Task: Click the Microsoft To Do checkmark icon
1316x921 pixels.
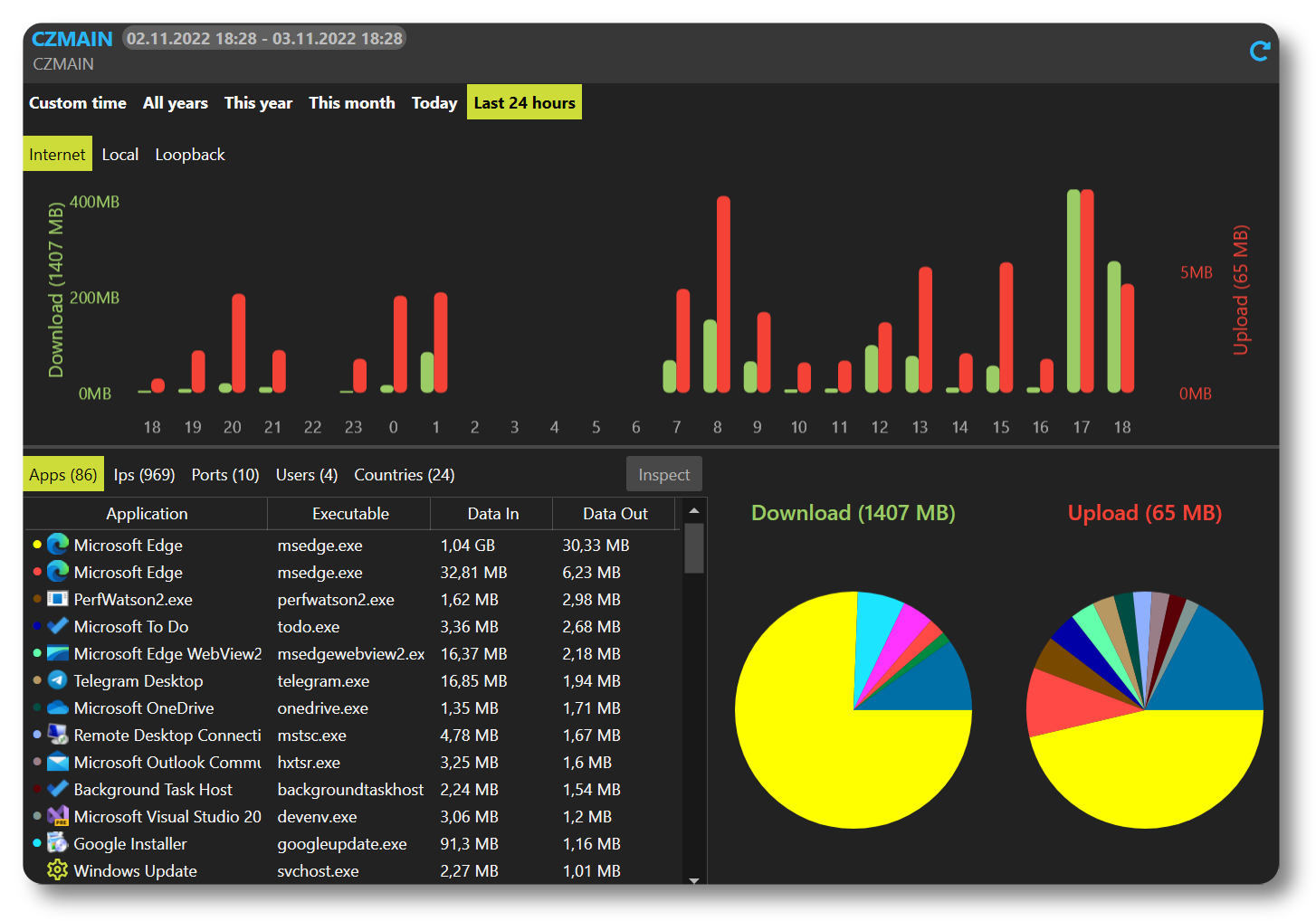Action: (x=58, y=626)
